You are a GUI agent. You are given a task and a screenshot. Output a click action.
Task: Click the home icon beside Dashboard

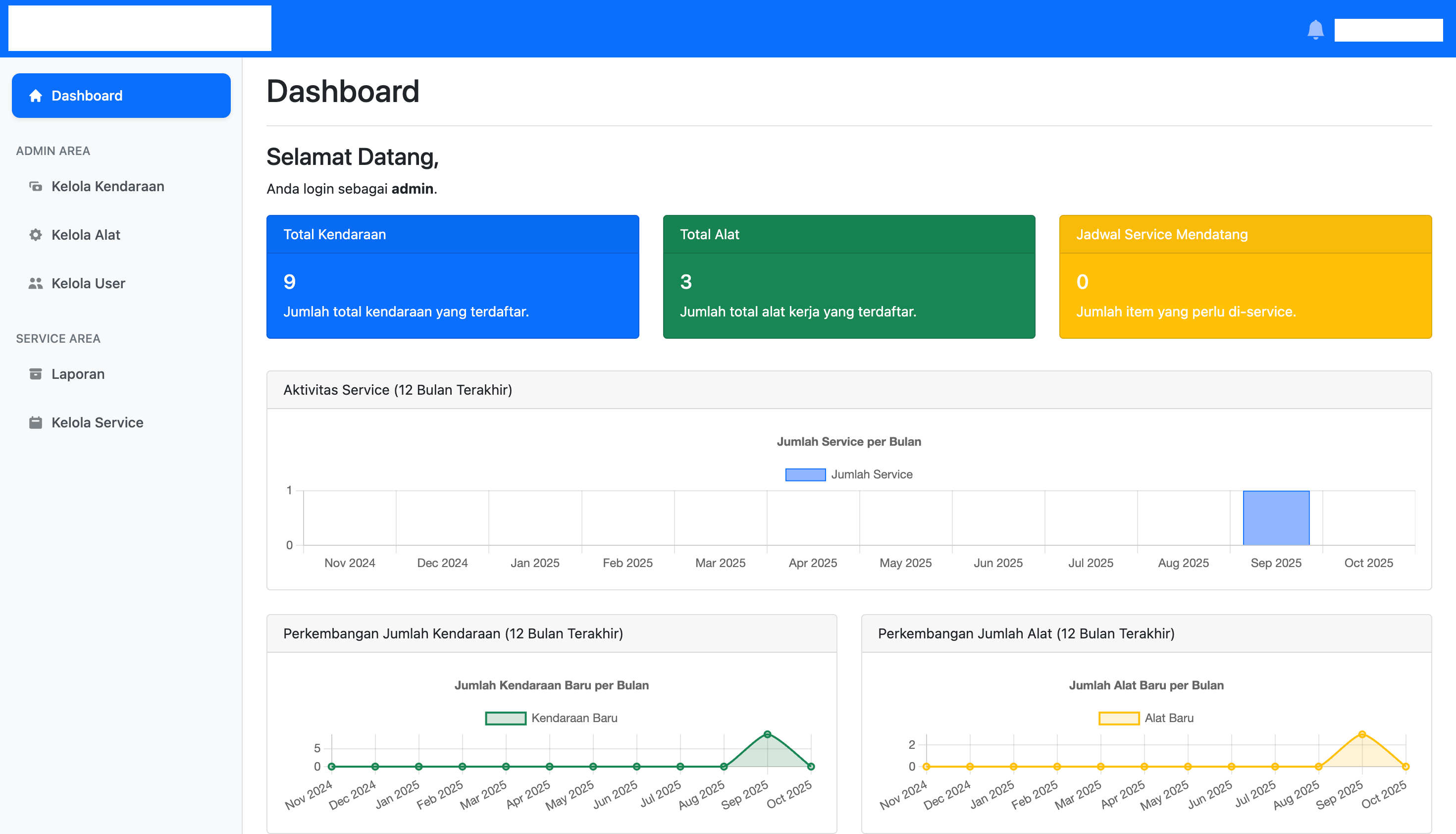coord(36,96)
